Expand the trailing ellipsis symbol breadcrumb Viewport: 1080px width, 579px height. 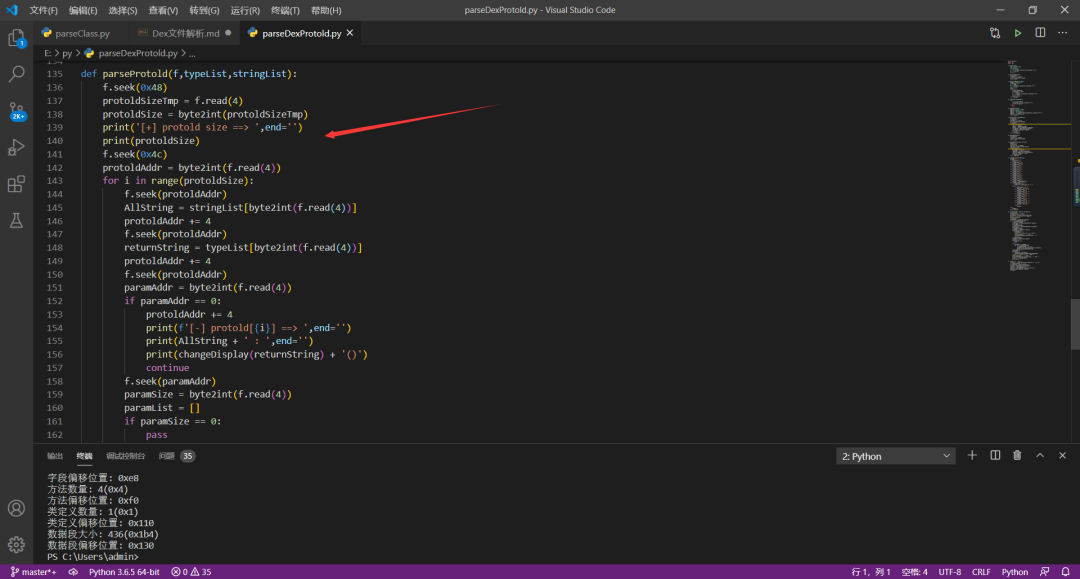(192, 53)
